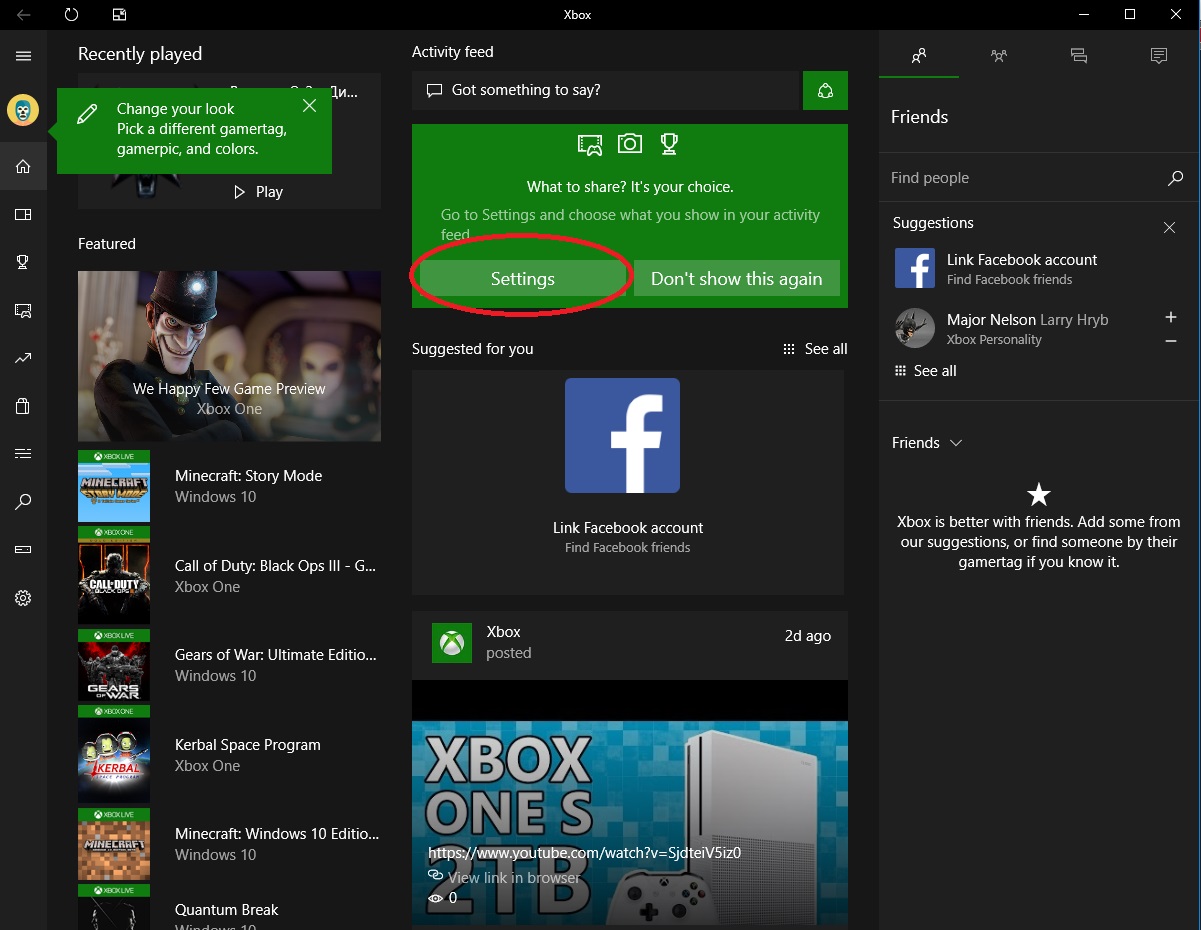
Task: Click the share post icon button
Action: 825,90
